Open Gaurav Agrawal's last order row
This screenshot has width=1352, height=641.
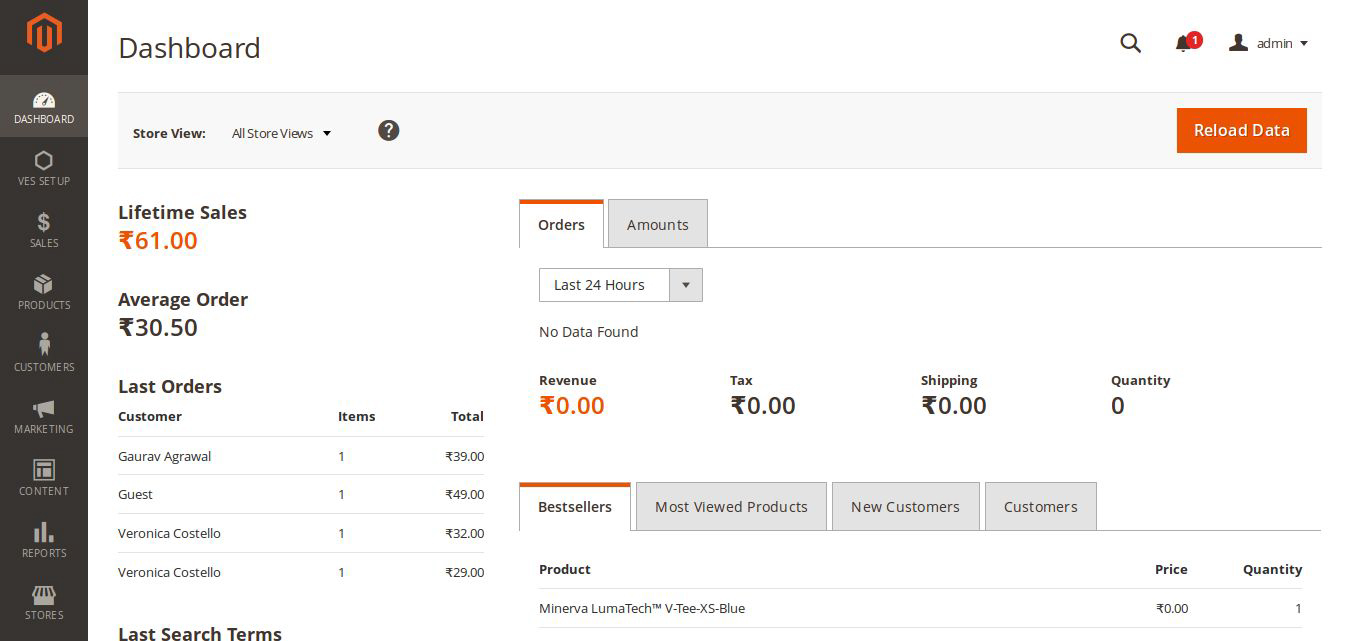pyautogui.click(x=300, y=456)
